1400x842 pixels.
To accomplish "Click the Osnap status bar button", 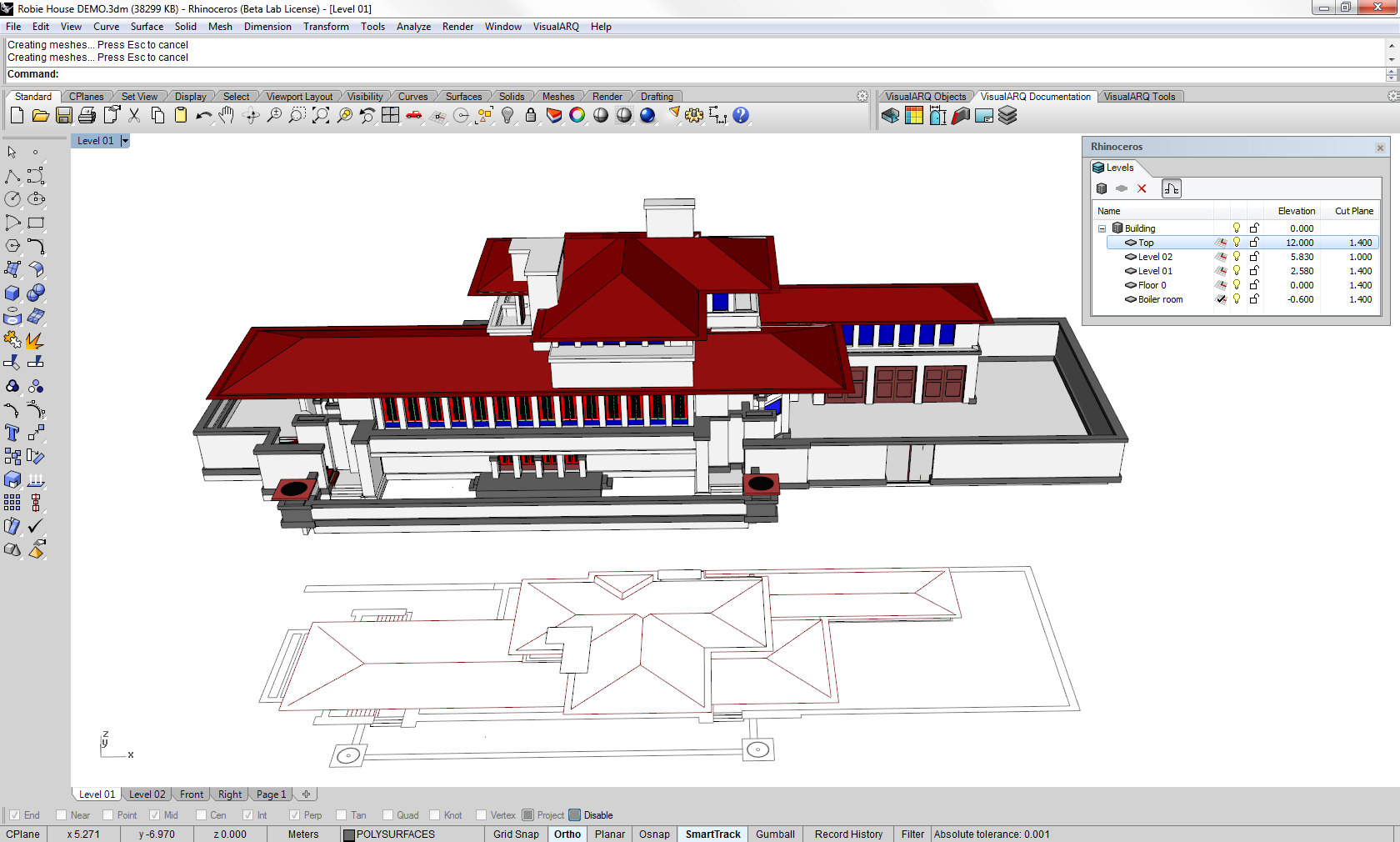I will point(654,834).
